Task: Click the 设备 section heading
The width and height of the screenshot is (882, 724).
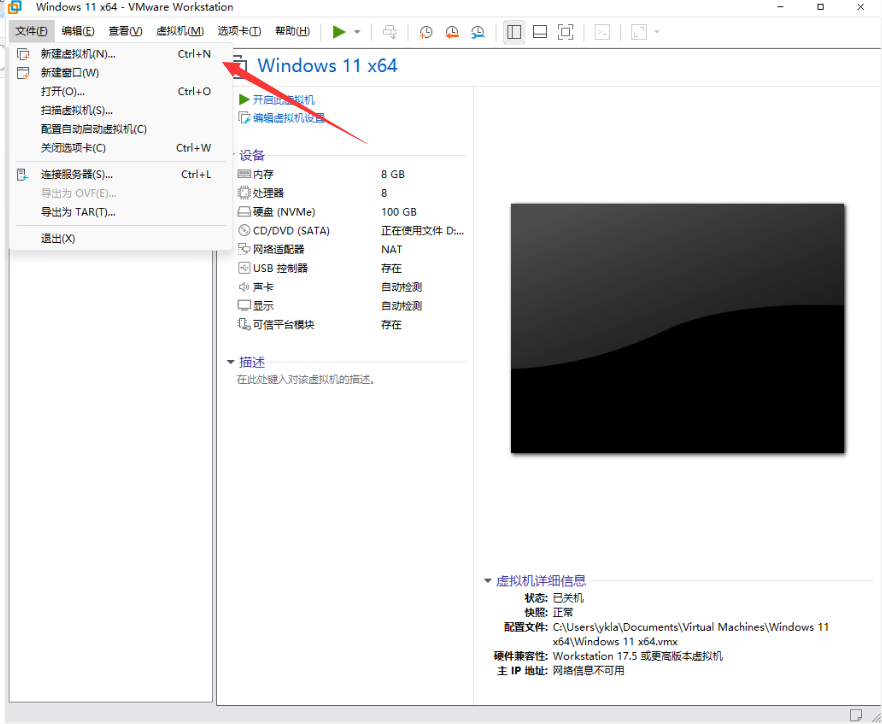Action: click(x=251, y=155)
